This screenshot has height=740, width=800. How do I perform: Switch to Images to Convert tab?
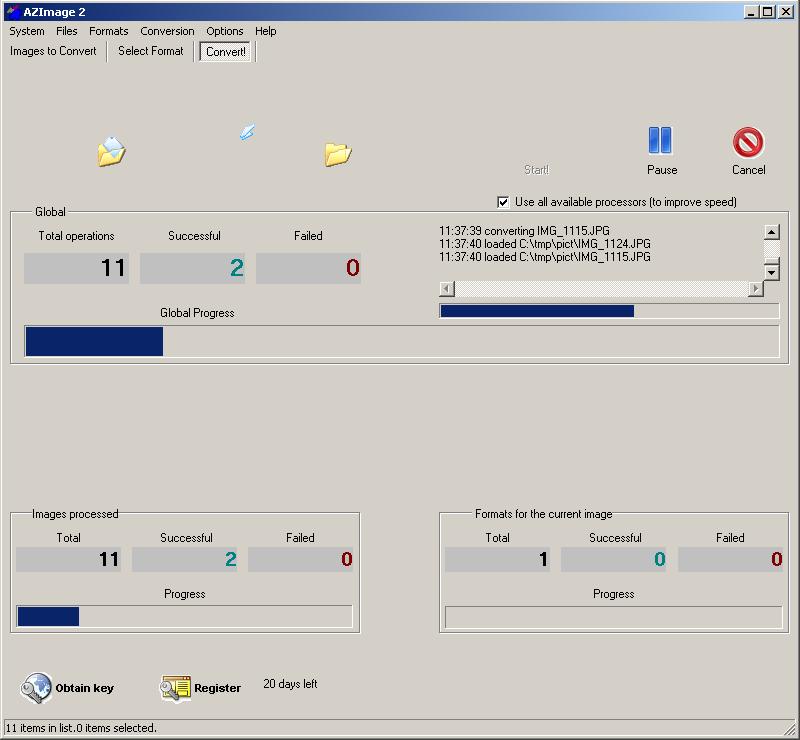point(53,51)
